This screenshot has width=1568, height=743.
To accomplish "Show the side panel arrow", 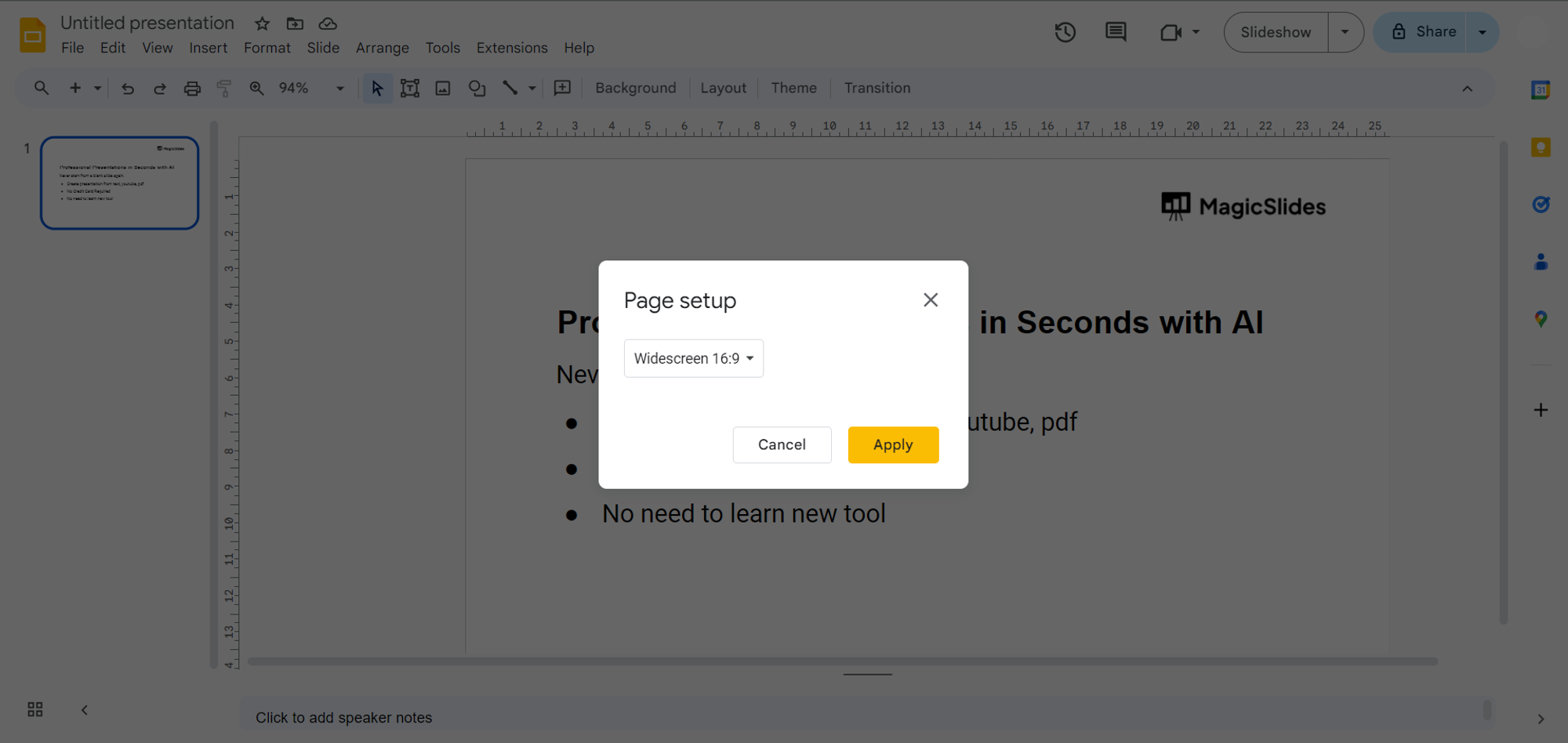I will (x=1541, y=719).
